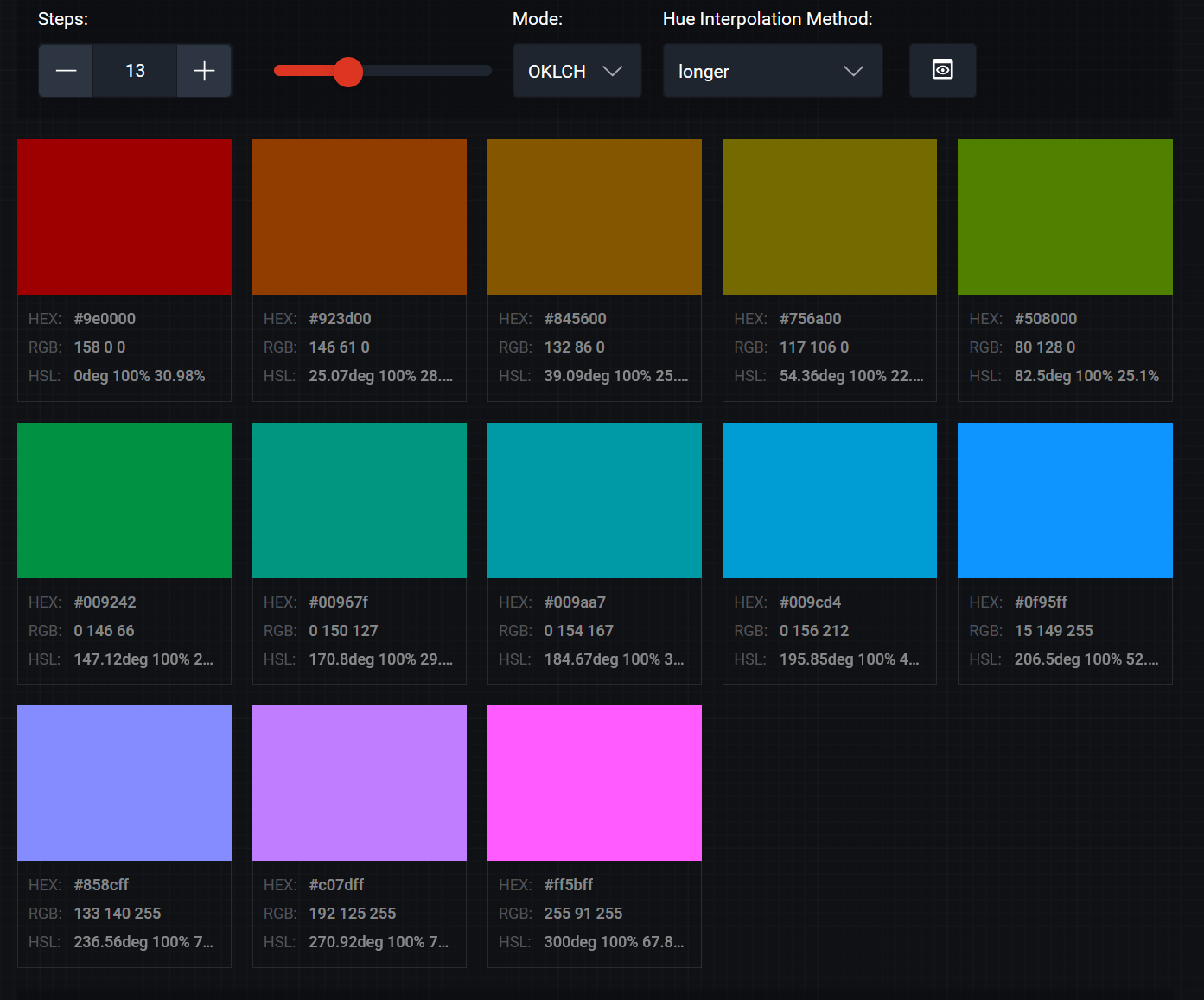Click the HEX text #923d00
The width and height of the screenshot is (1204, 1000).
[341, 319]
